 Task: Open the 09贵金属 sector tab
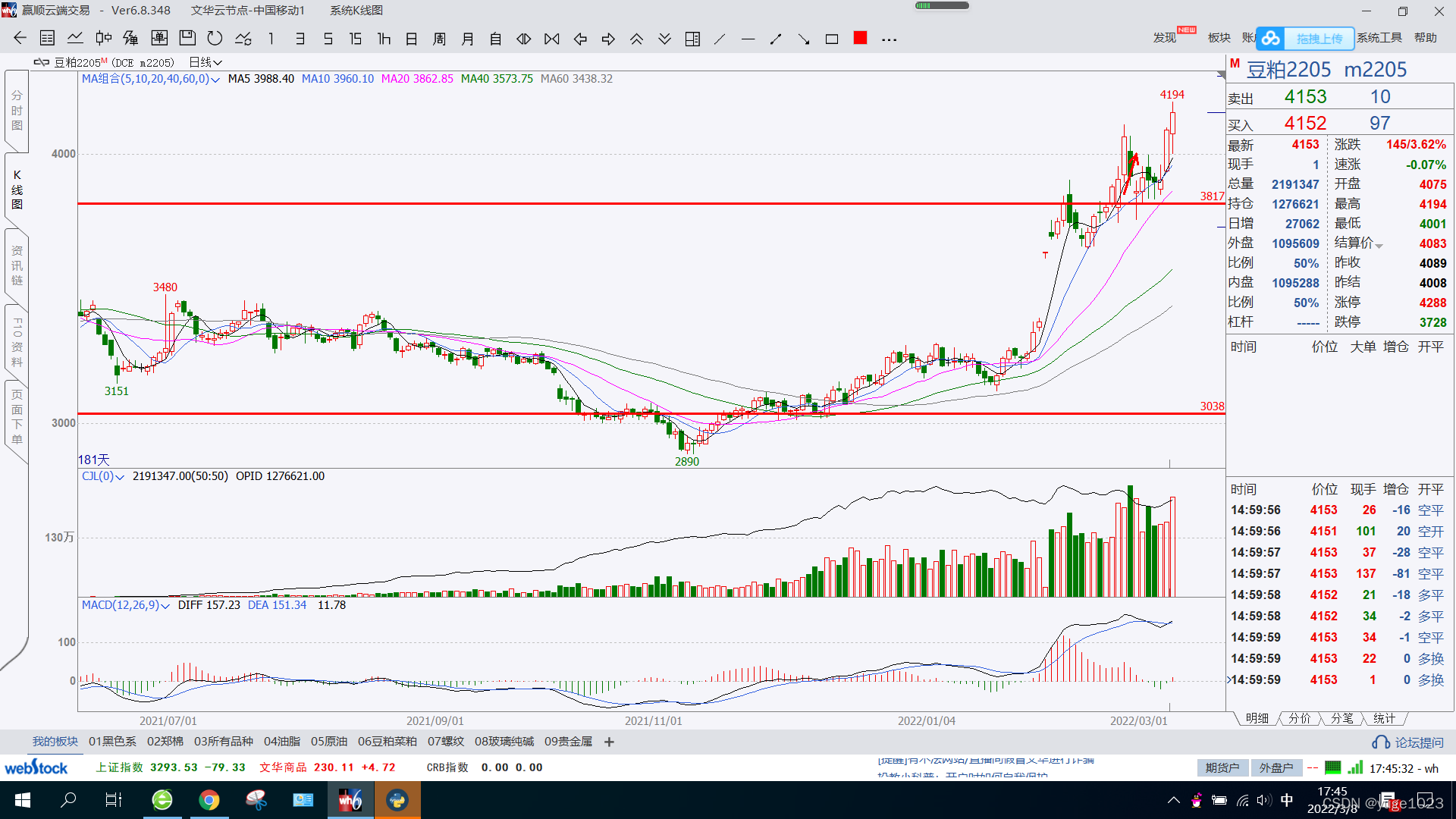568,742
